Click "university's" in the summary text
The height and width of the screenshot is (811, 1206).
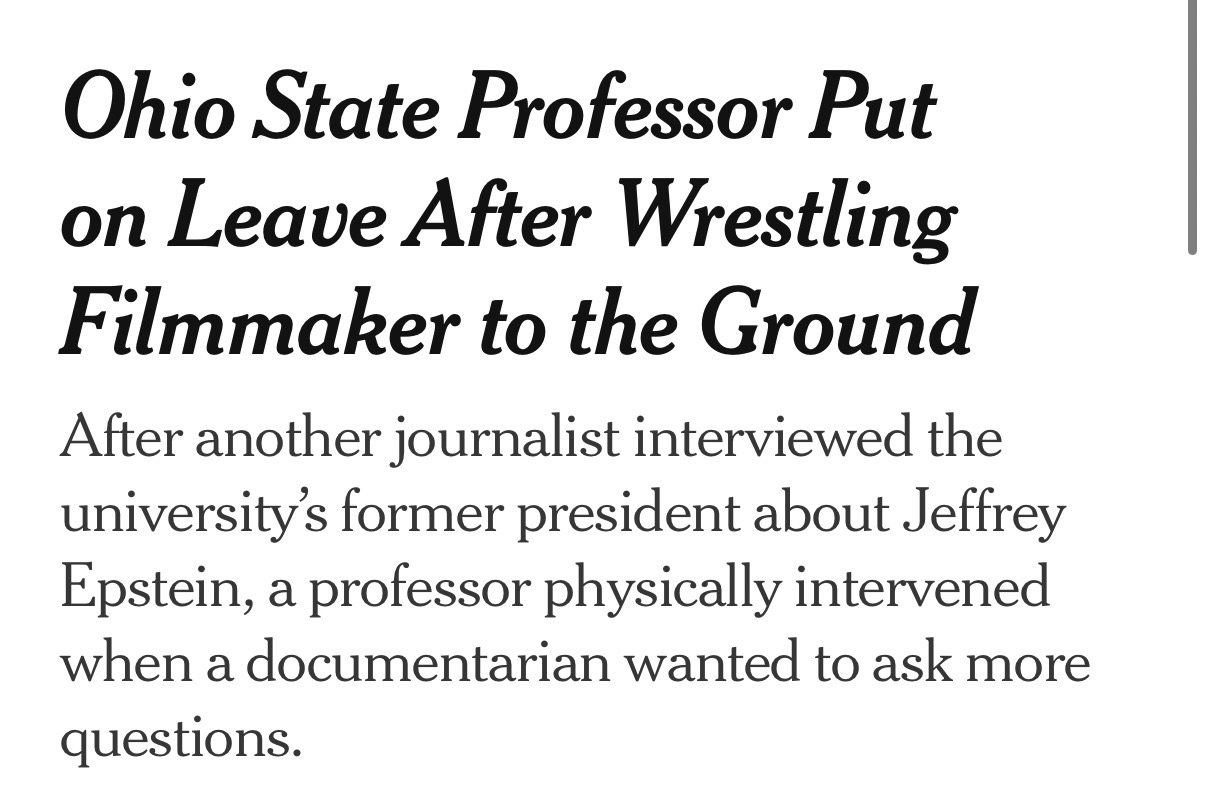[x=190, y=513]
